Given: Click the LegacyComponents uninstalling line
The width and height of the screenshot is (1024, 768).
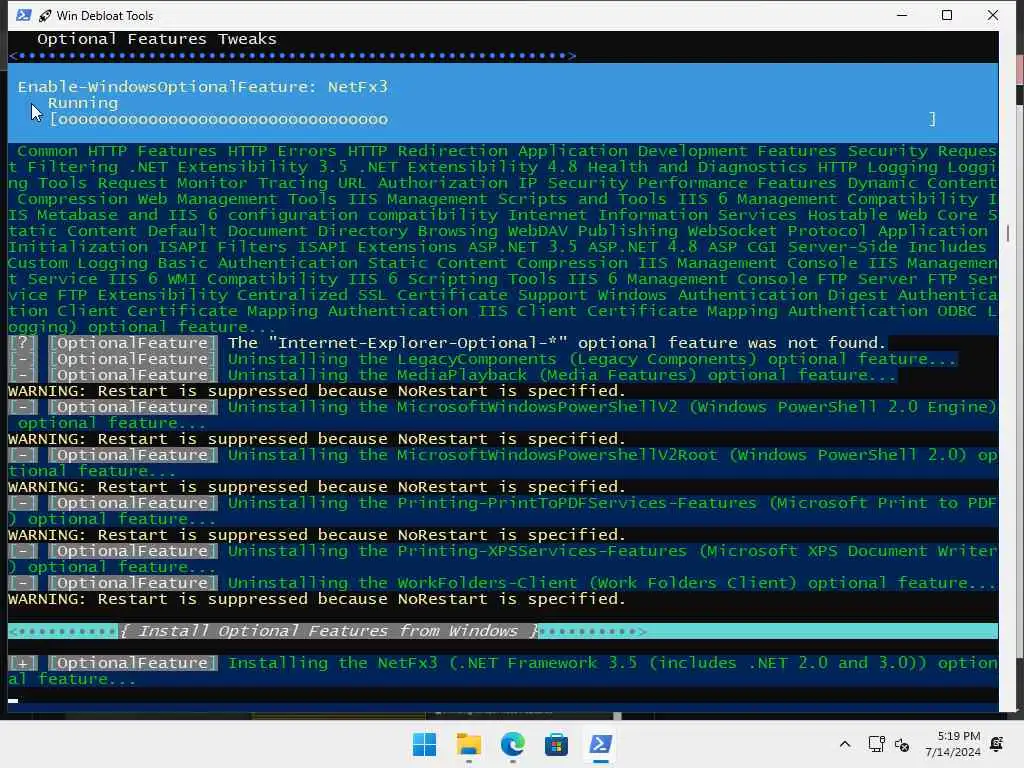Looking at the screenshot, I should click(592, 359).
